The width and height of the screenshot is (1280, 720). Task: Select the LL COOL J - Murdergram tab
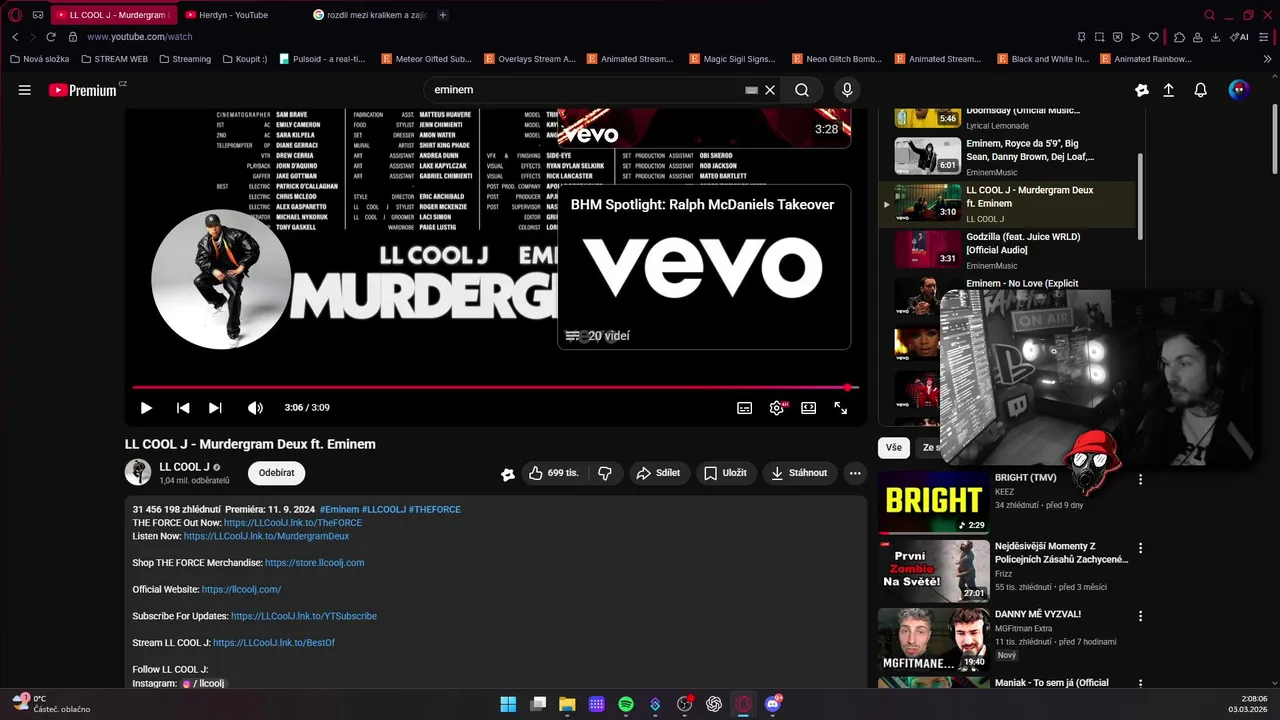pyautogui.click(x=113, y=15)
